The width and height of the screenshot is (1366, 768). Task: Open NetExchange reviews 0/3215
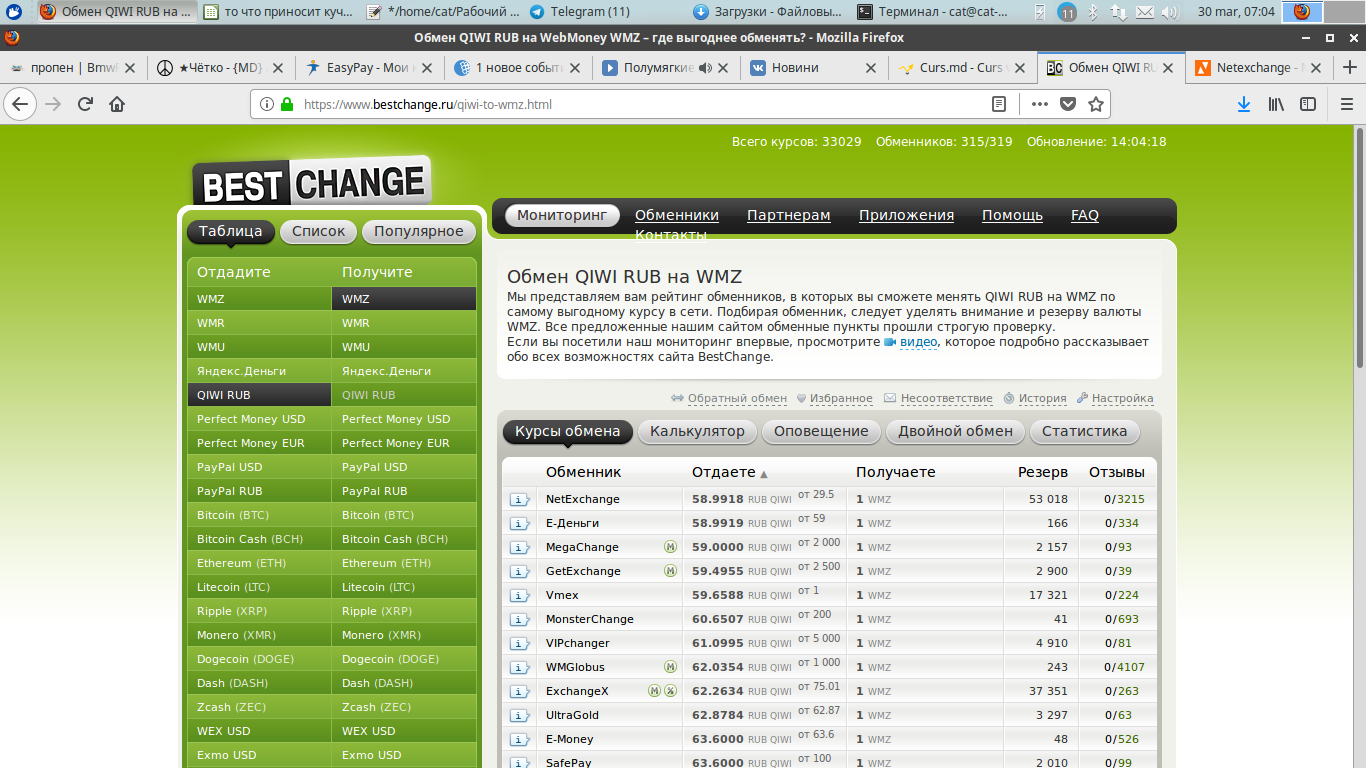tap(1124, 499)
